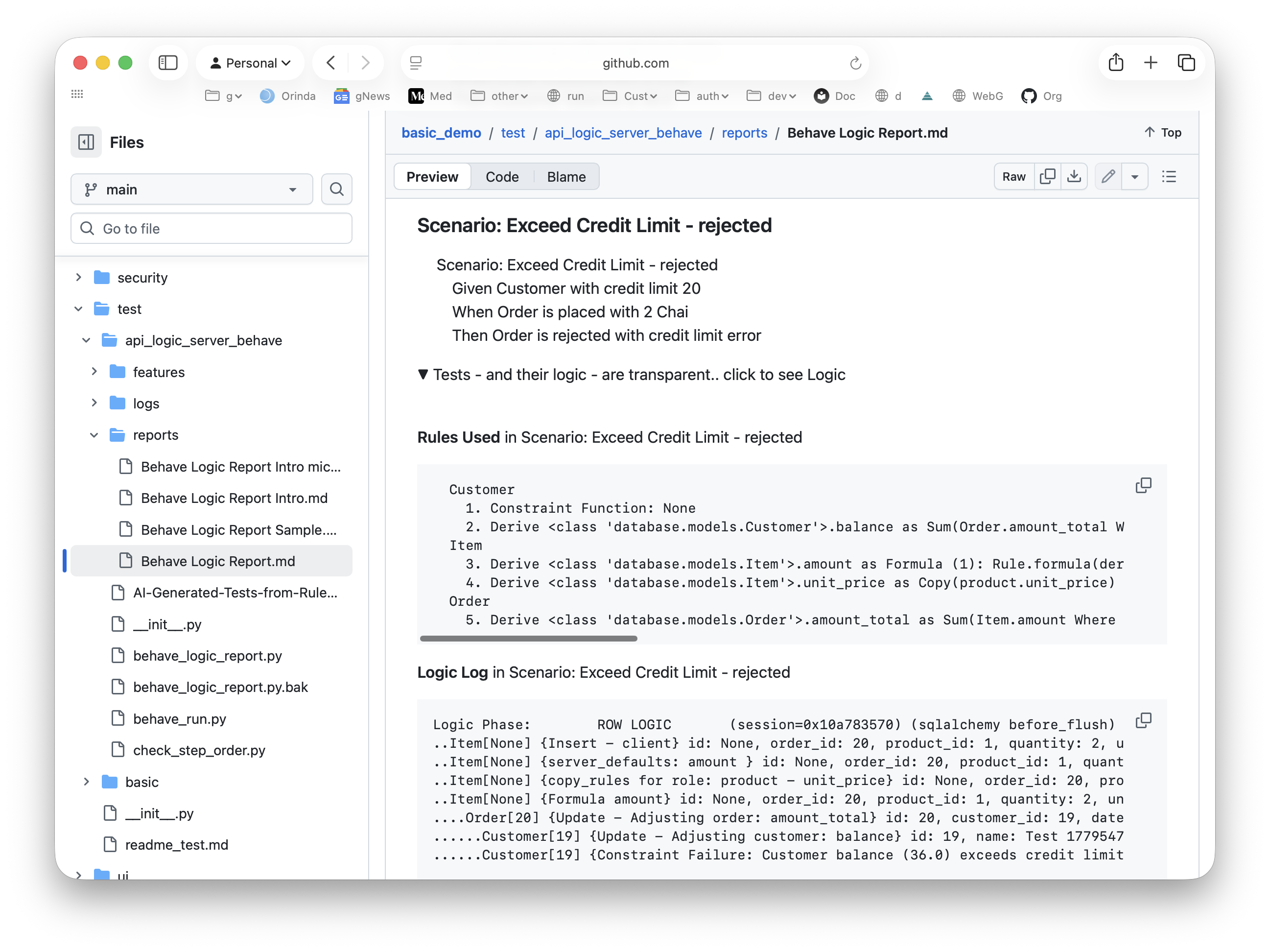The image size is (1270, 952).
Task: Expand the logs folder
Action: (94, 403)
